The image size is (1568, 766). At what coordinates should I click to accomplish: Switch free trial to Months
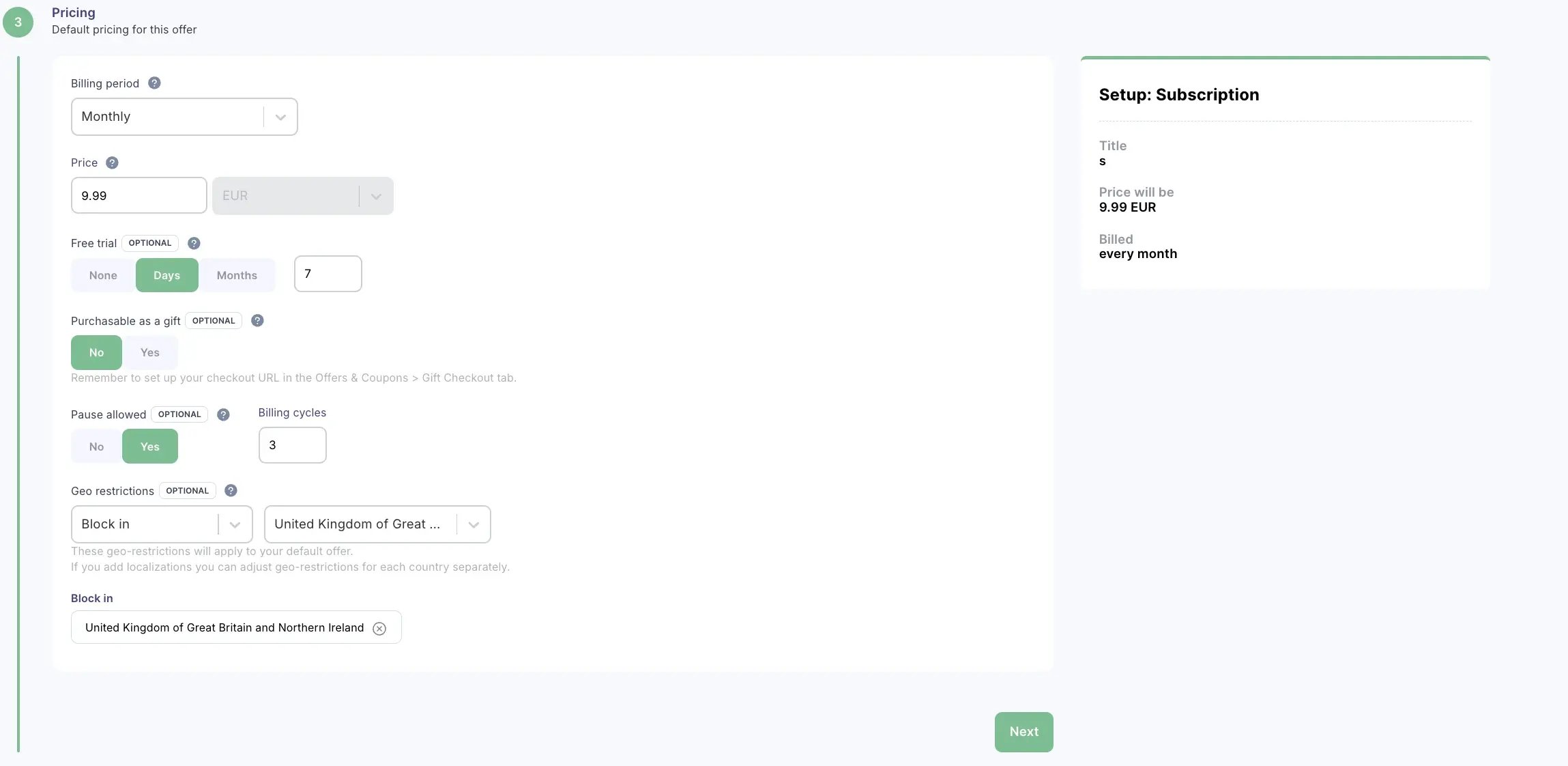click(x=237, y=275)
